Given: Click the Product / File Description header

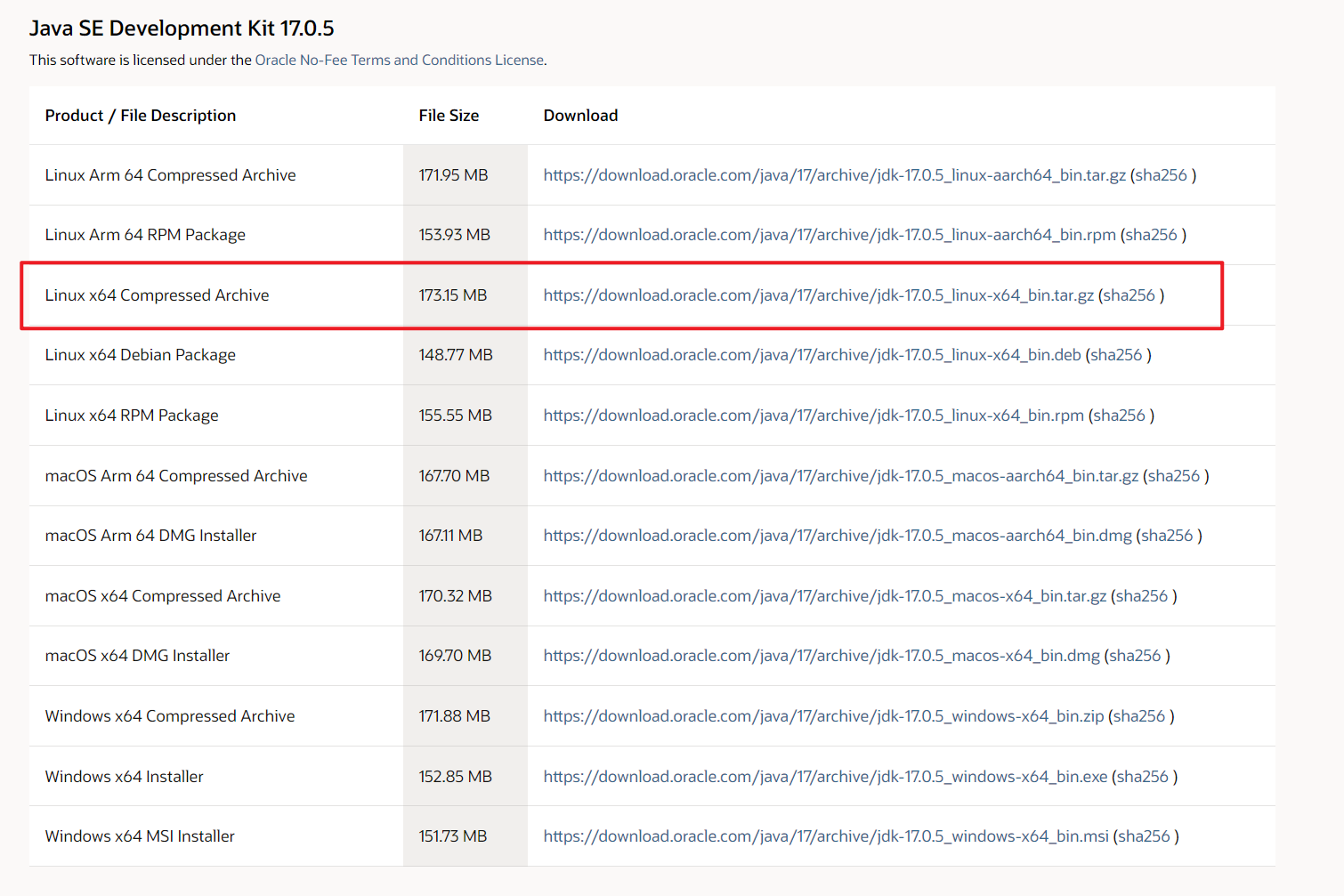Looking at the screenshot, I should pyautogui.click(x=141, y=116).
